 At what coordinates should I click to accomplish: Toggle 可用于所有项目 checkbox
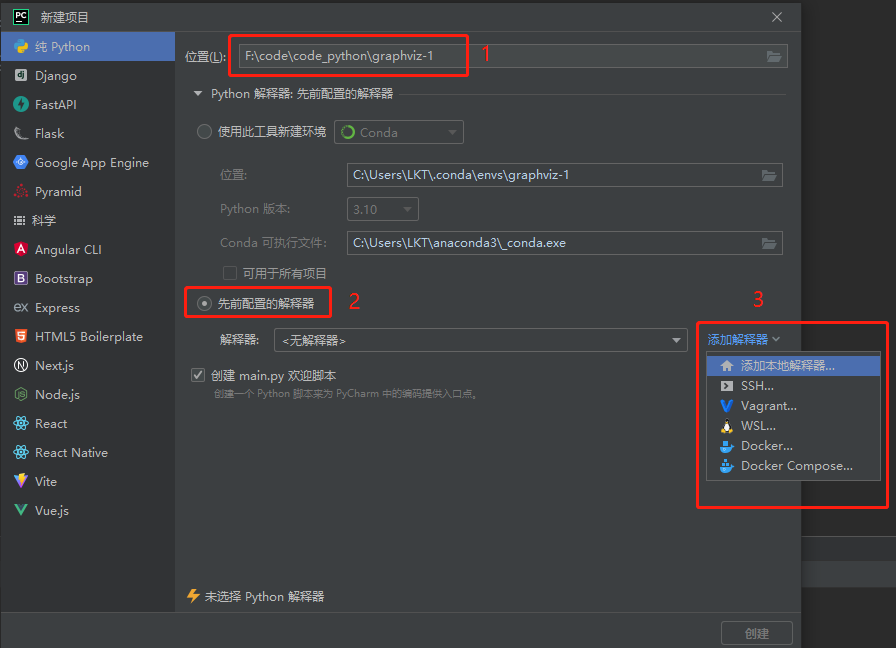(230, 273)
